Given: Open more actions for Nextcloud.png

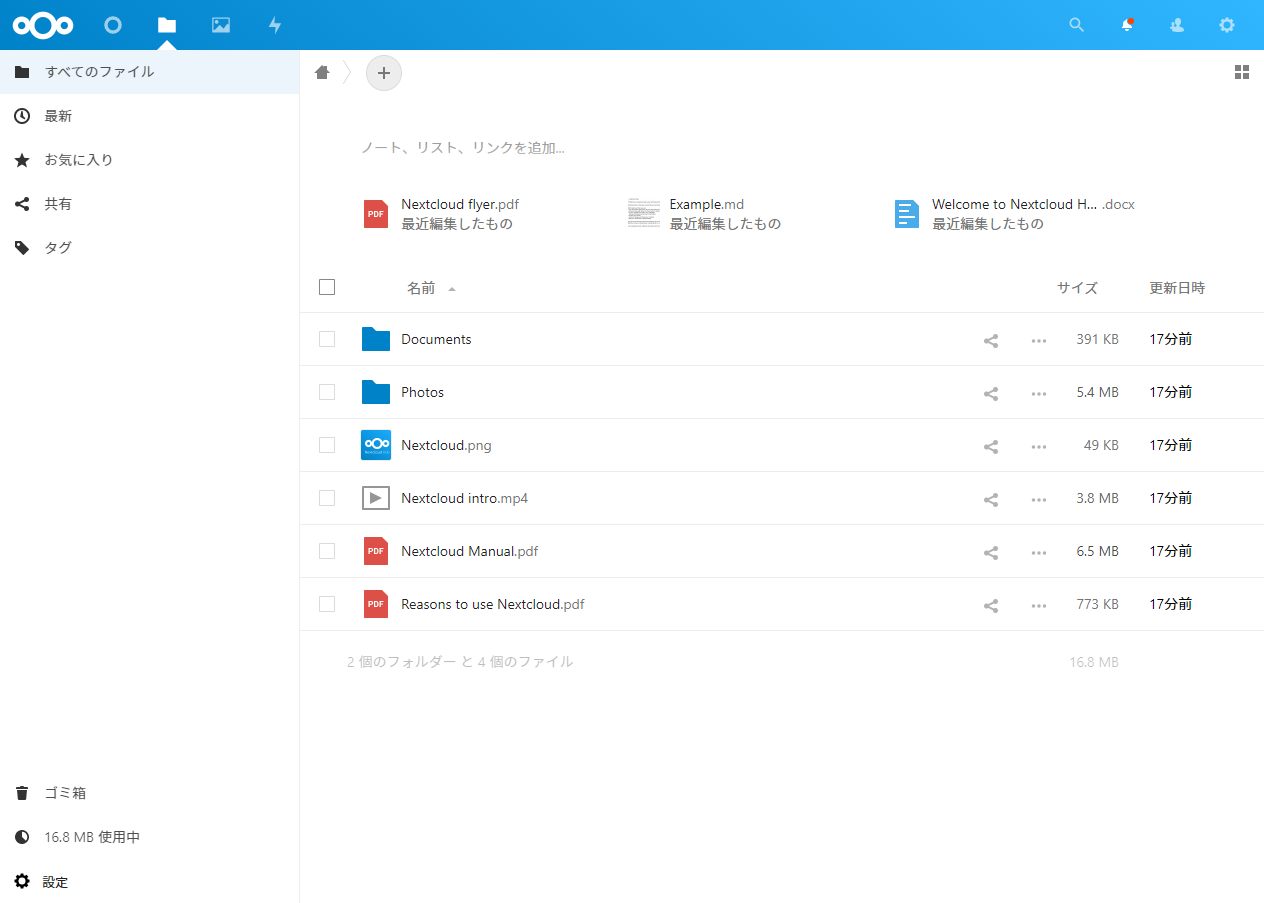Looking at the screenshot, I should 1039,446.
